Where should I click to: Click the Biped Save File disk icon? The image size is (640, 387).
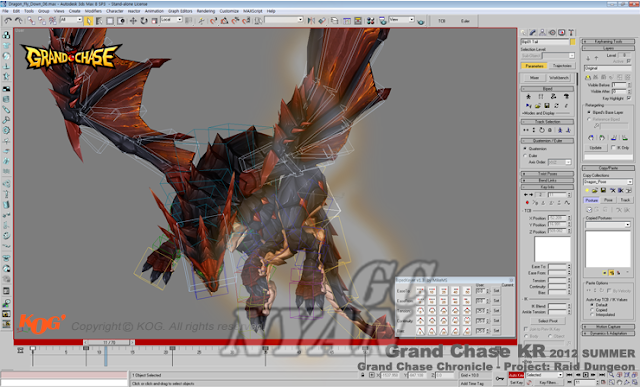point(547,106)
